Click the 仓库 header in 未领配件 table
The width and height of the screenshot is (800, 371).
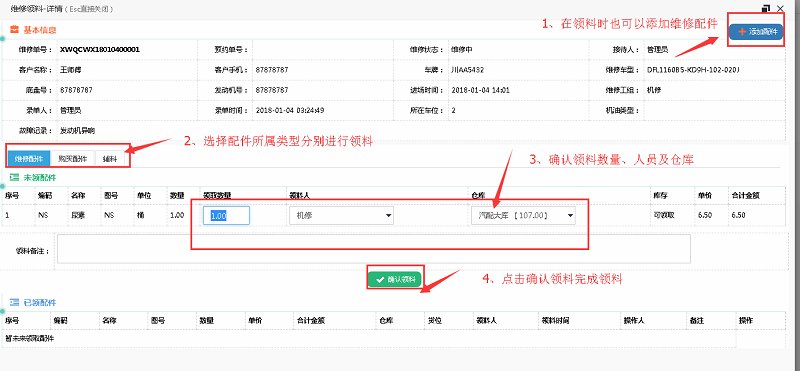(478, 194)
